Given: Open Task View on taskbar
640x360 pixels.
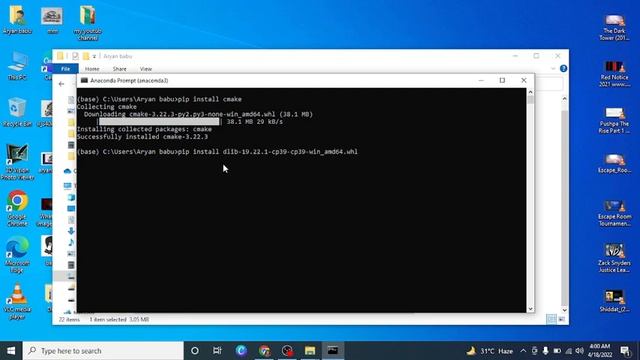Looking at the screenshot, I should [x=217, y=351].
